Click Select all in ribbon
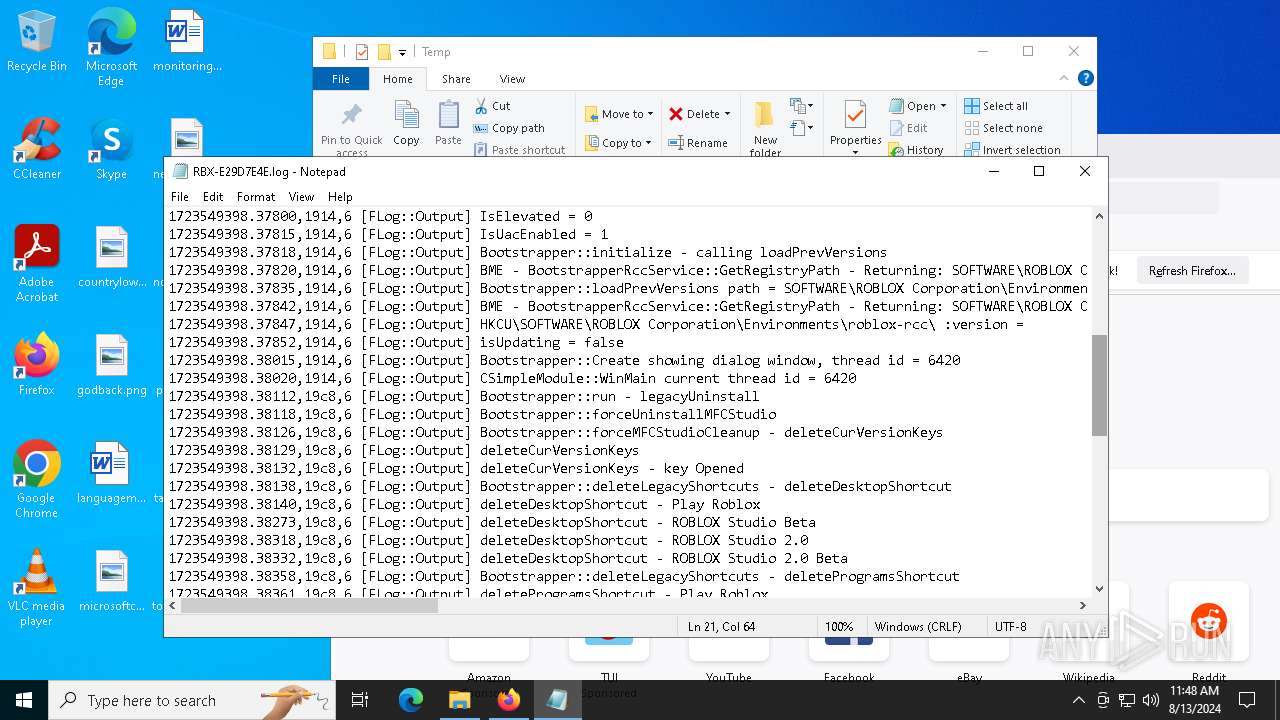Viewport: 1280px width, 720px height. pos(996,106)
